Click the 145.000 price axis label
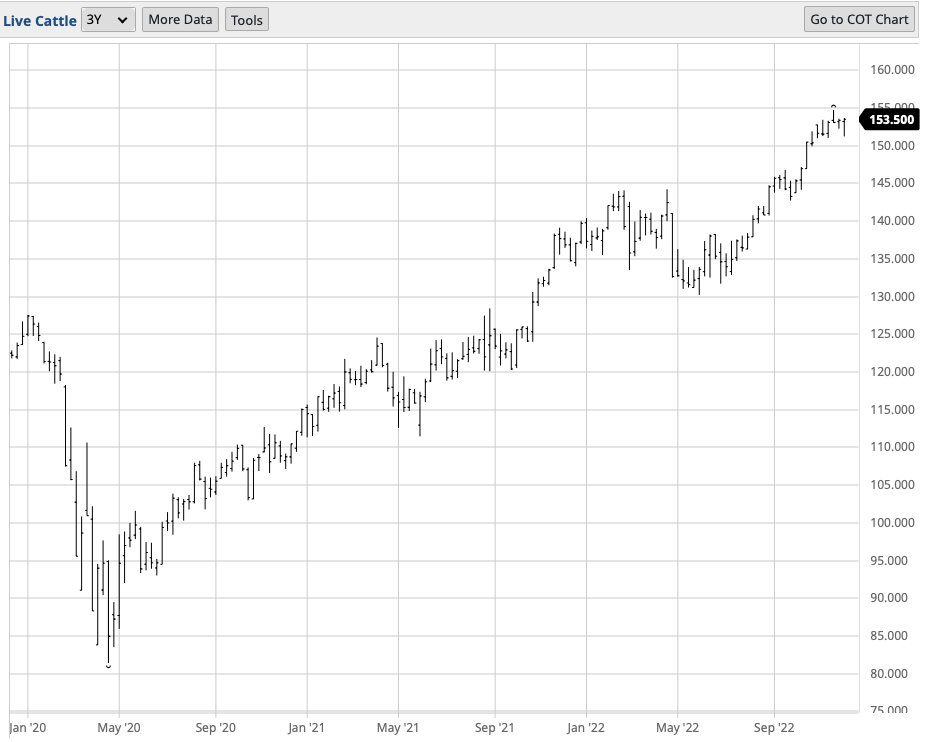The height and width of the screenshot is (742, 925). coord(892,183)
